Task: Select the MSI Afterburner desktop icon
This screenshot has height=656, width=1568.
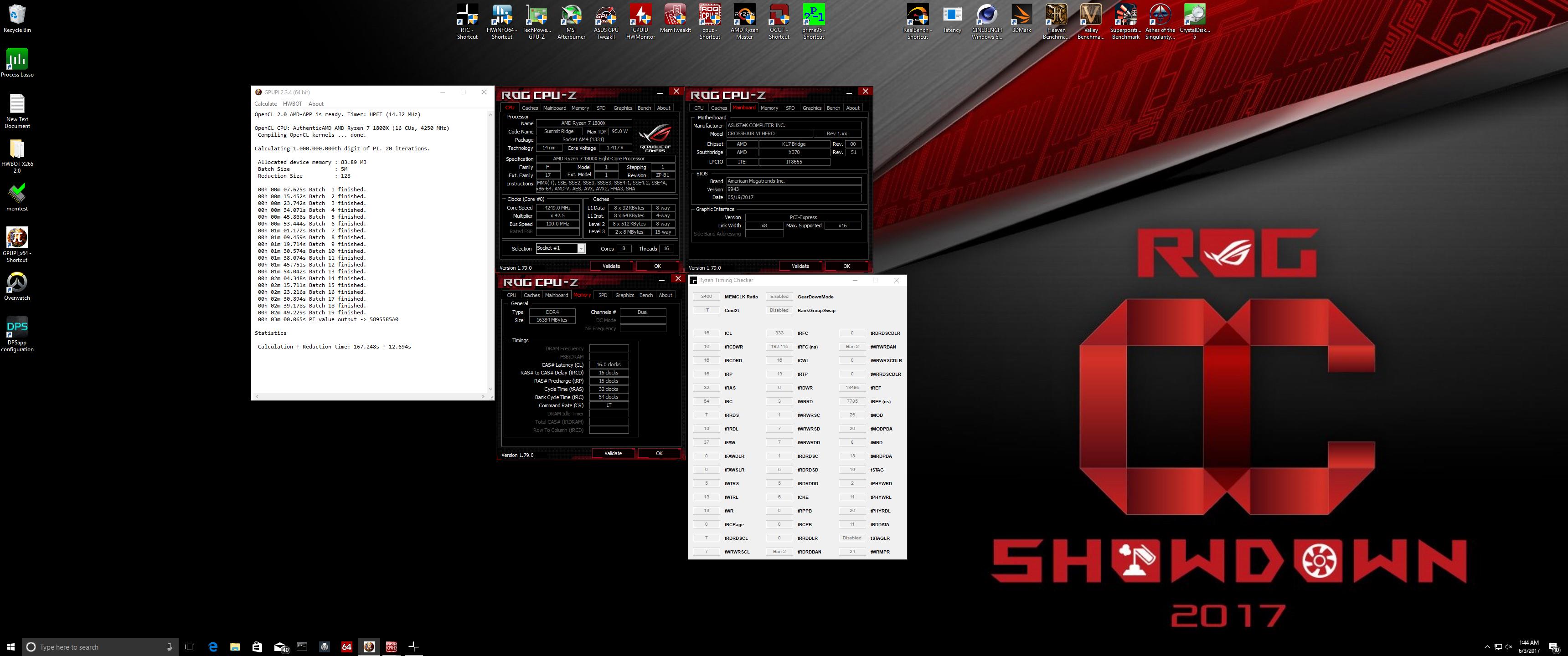Action: pyautogui.click(x=571, y=21)
